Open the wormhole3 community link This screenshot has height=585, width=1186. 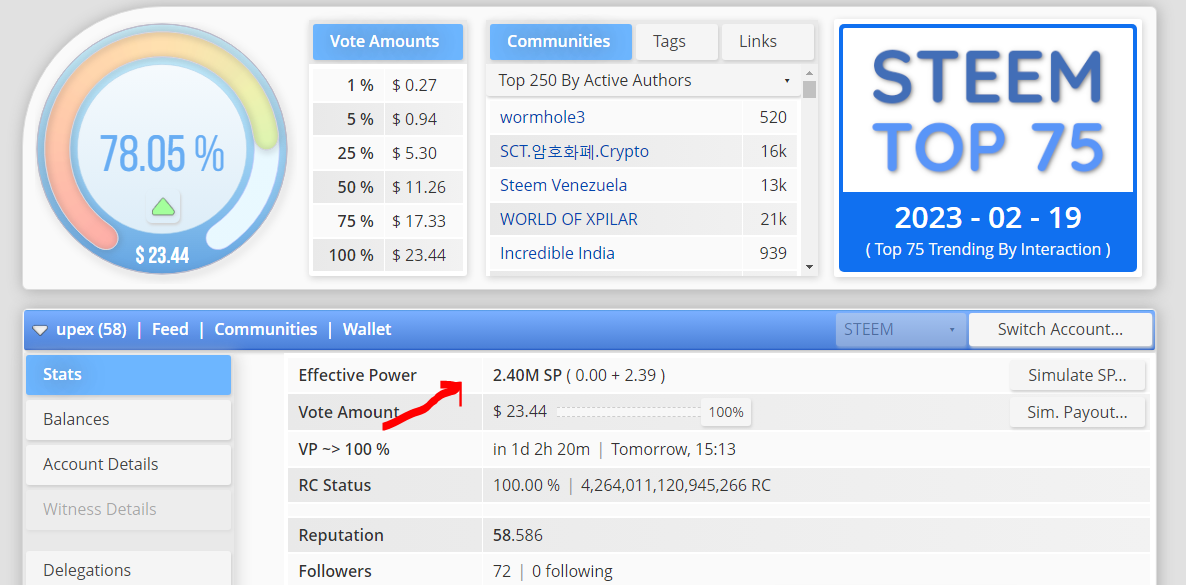tap(542, 117)
